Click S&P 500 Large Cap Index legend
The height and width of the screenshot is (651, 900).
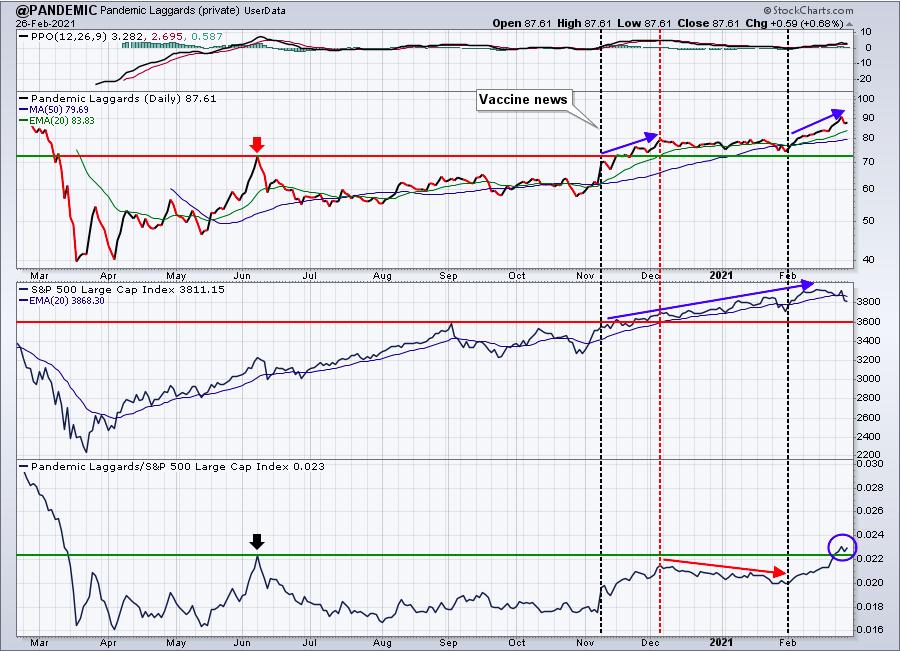point(122,289)
